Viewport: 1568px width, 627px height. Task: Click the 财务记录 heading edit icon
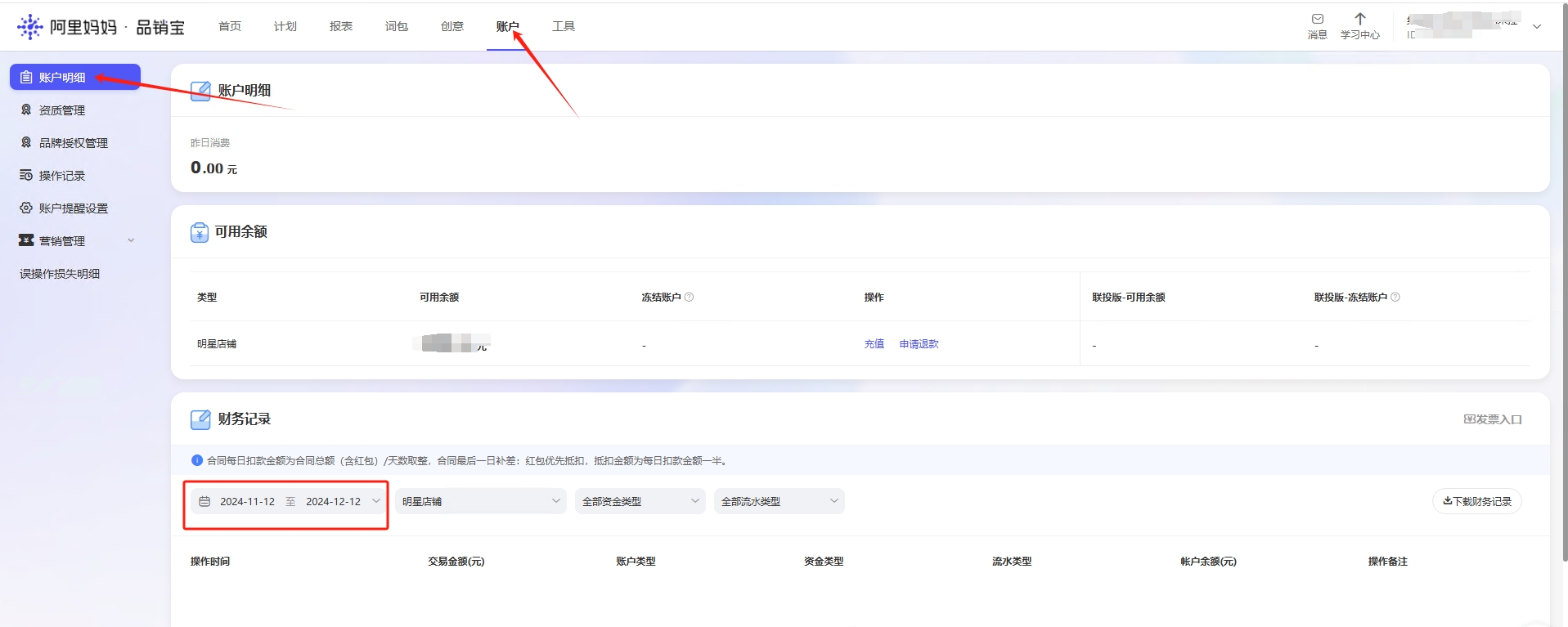tap(200, 419)
